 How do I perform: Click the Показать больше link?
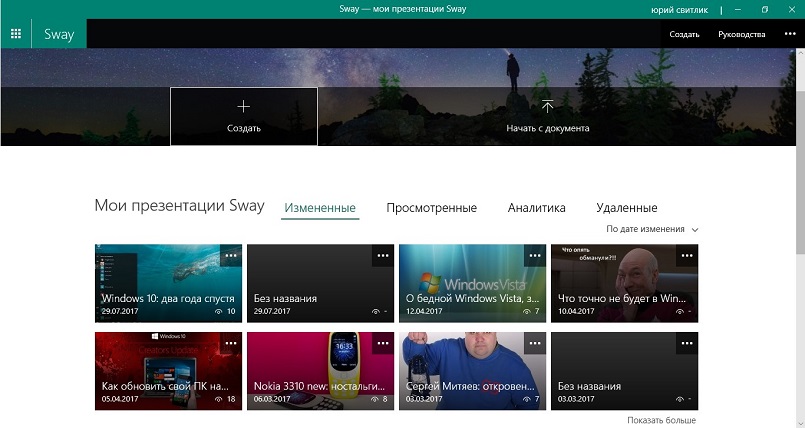click(x=661, y=420)
